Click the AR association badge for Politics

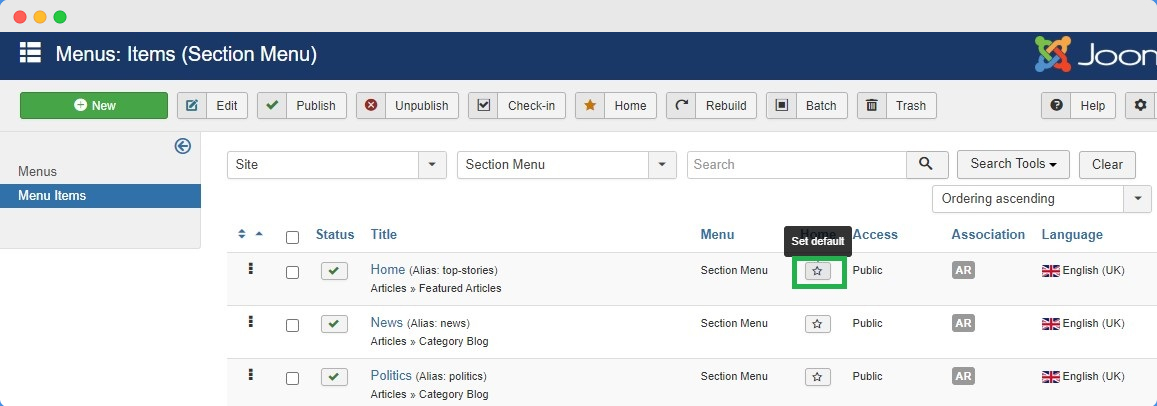(x=963, y=376)
